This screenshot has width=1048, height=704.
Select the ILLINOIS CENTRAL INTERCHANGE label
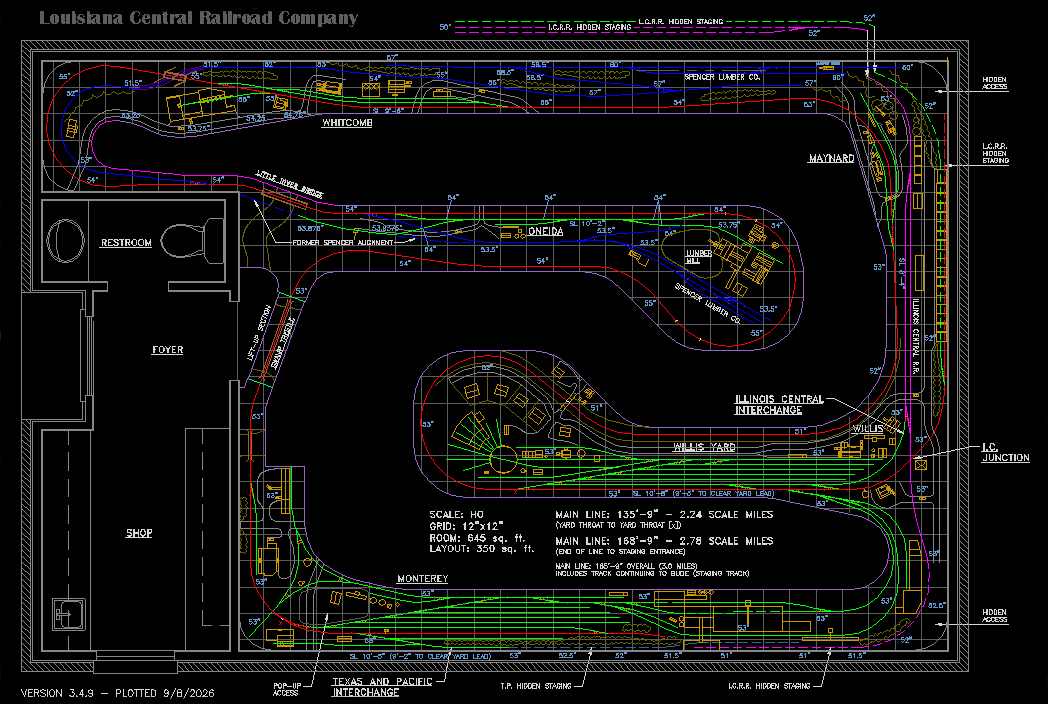click(x=779, y=404)
